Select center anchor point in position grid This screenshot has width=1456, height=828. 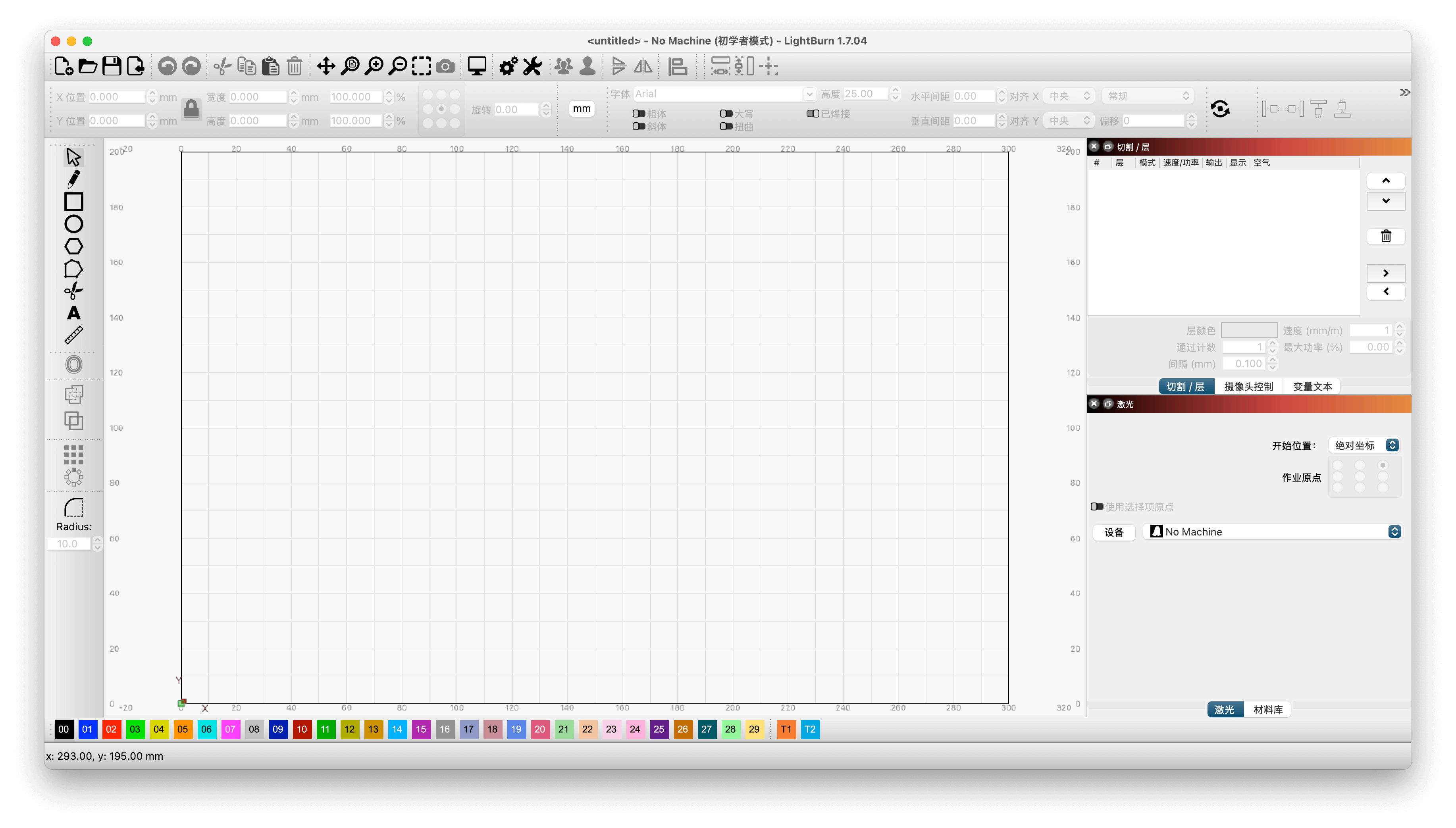[x=441, y=109]
